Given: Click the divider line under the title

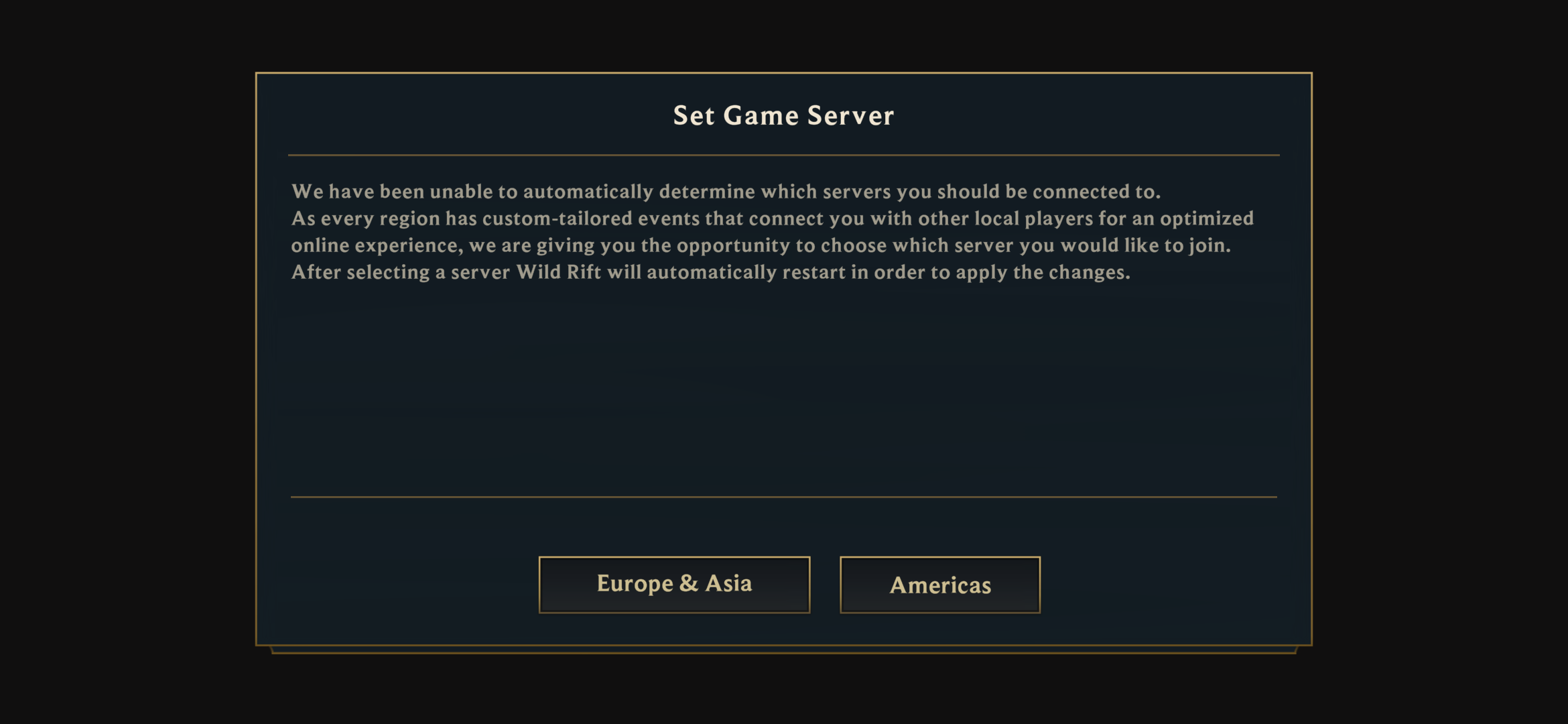Looking at the screenshot, I should tap(784, 155).
